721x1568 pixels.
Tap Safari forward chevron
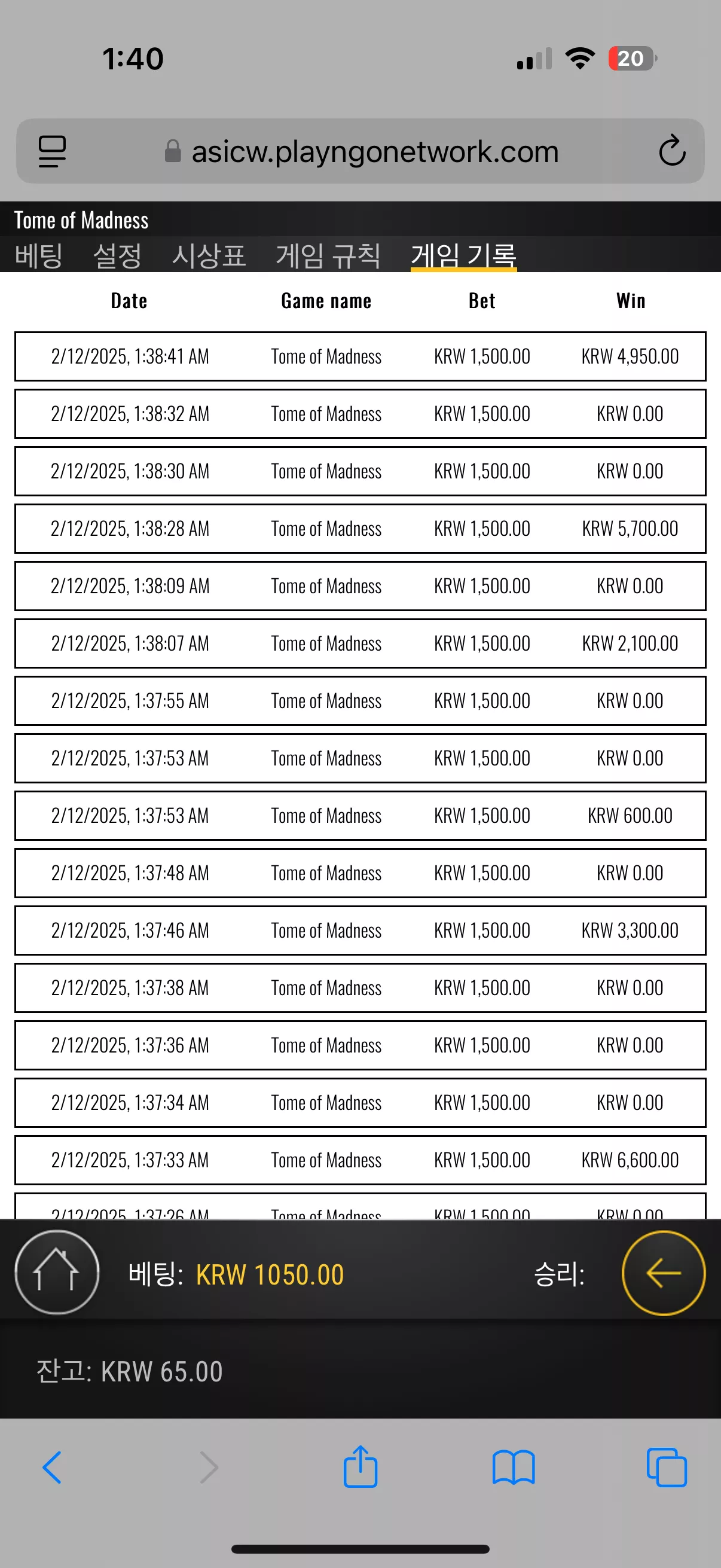209,1467
